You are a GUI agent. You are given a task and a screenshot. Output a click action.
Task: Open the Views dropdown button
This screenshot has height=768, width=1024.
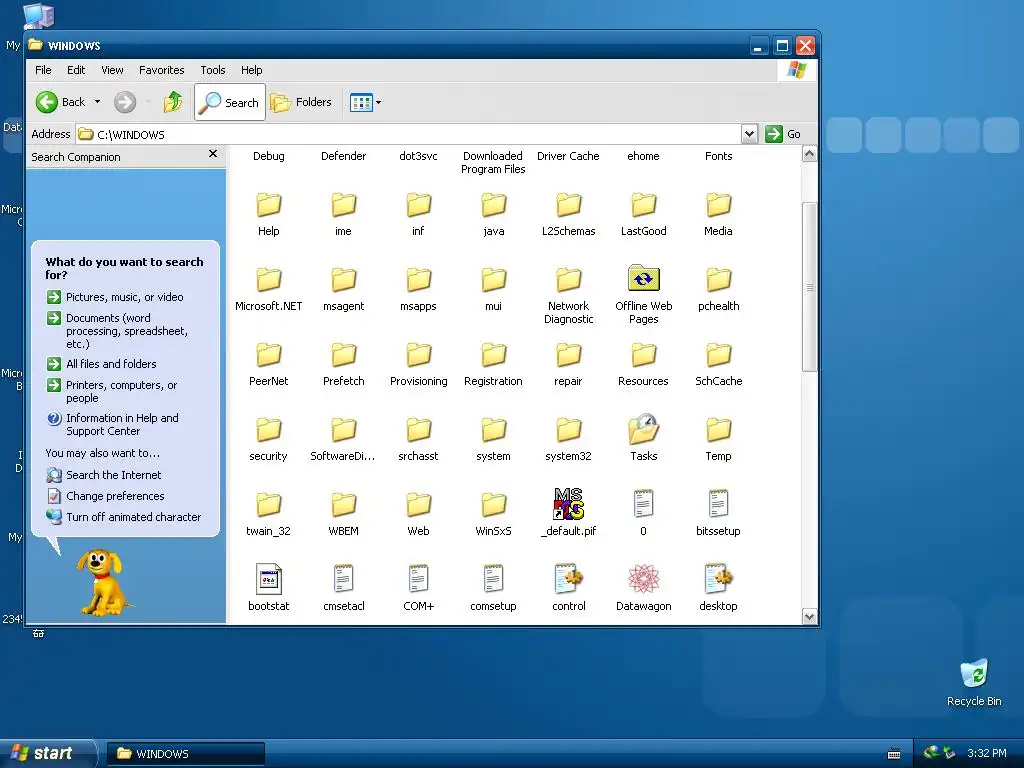click(x=365, y=102)
